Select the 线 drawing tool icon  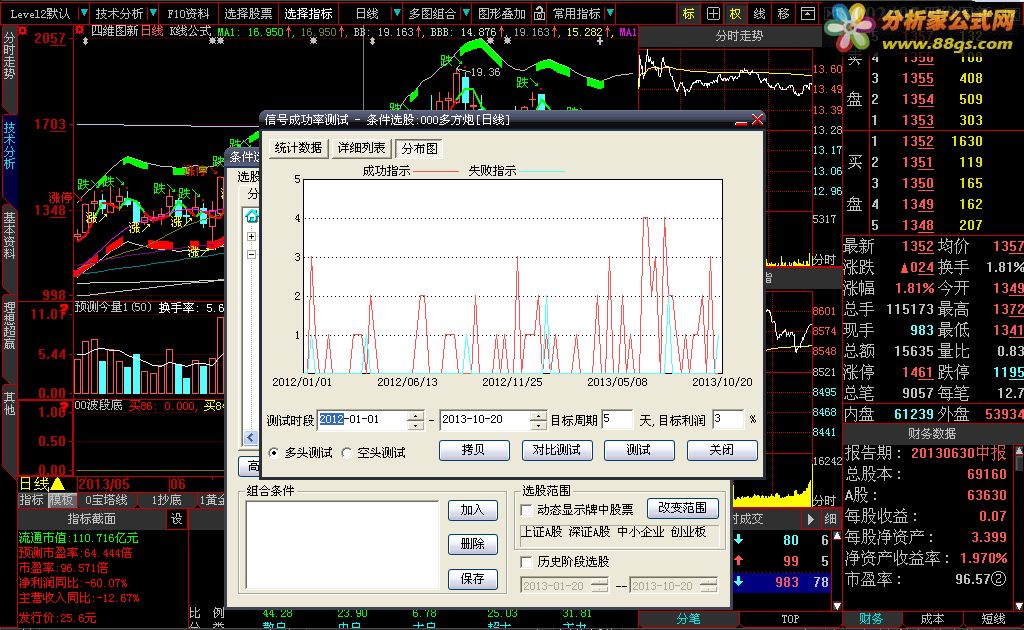pyautogui.click(x=760, y=14)
